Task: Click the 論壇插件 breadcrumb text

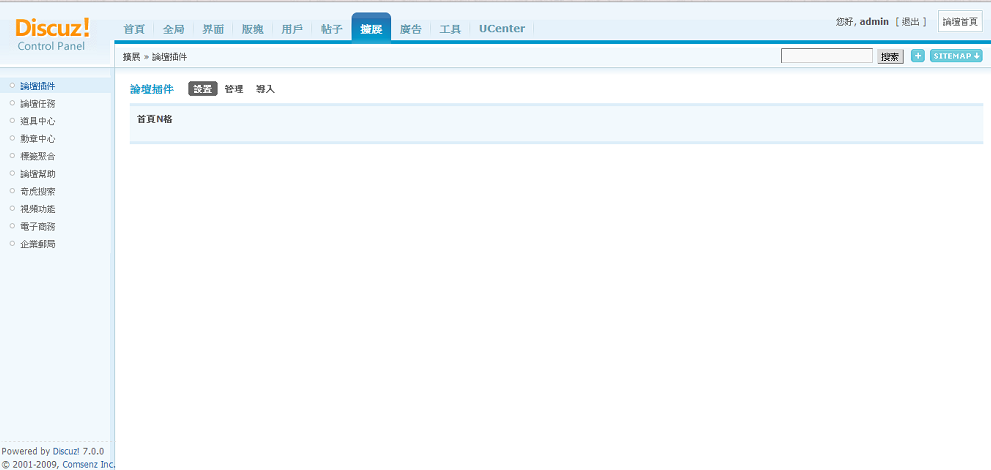Action: (x=169, y=57)
